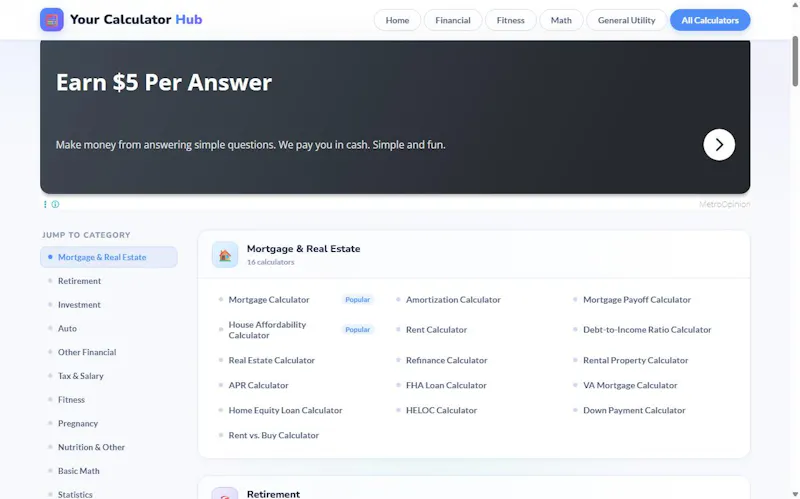Open the FHA Loan Calculator link
Image resolution: width=800 pixels, height=499 pixels.
coord(446,385)
